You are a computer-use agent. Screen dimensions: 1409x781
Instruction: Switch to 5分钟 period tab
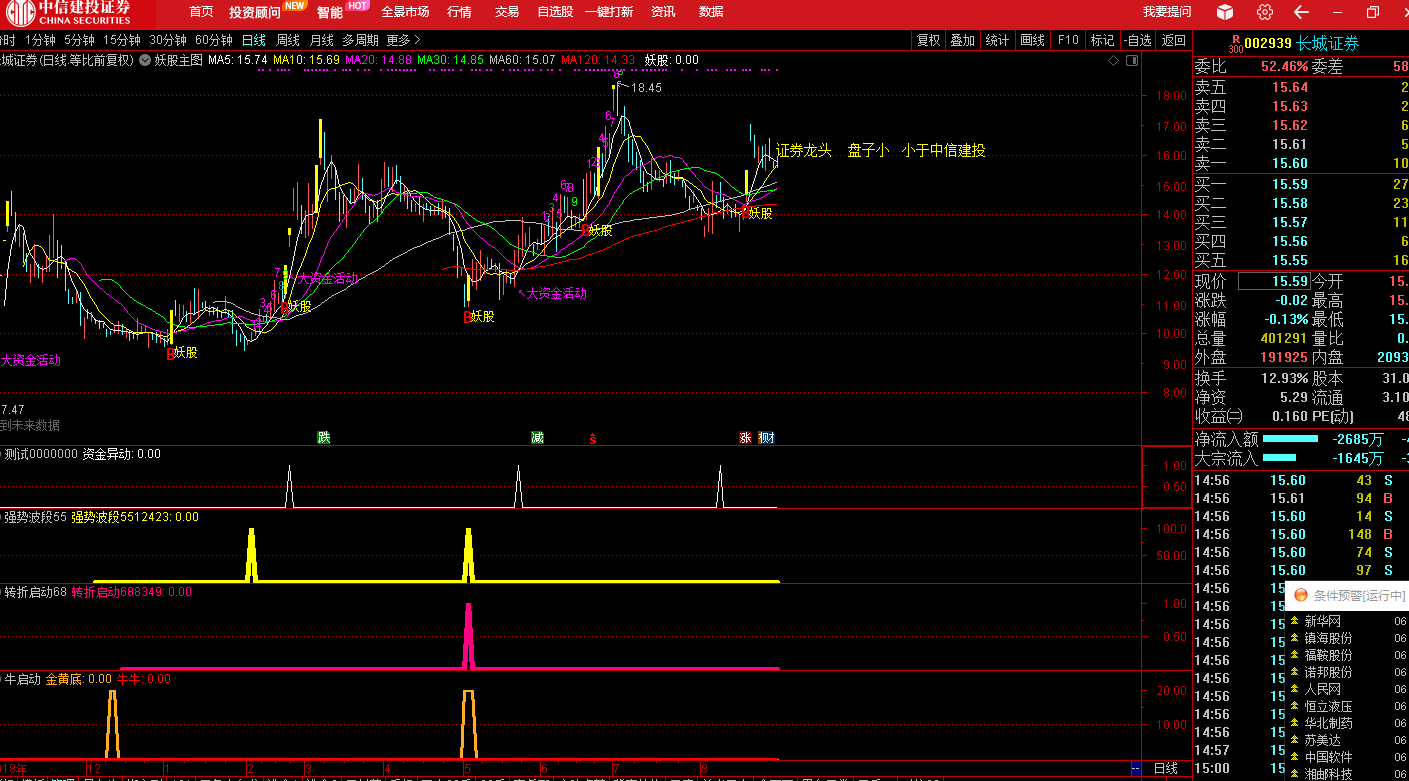(79, 41)
